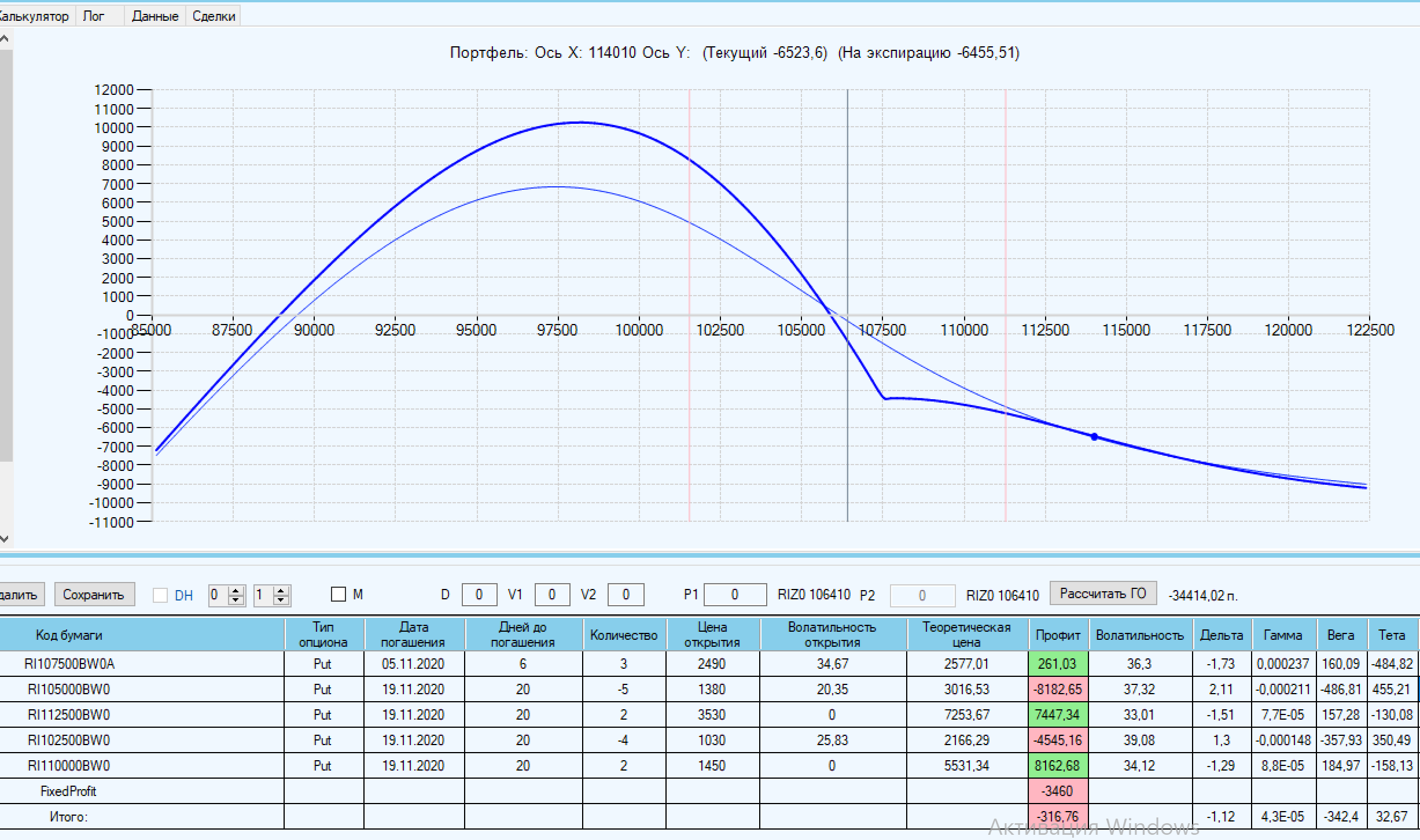Image resolution: width=1420 pixels, height=840 pixels.
Task: Click the D input field
Action: [x=479, y=595]
